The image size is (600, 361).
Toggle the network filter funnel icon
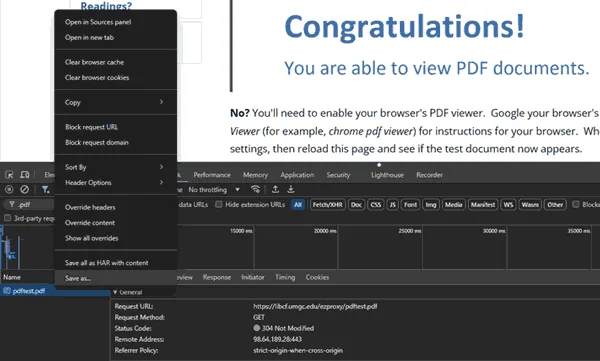pos(46,189)
